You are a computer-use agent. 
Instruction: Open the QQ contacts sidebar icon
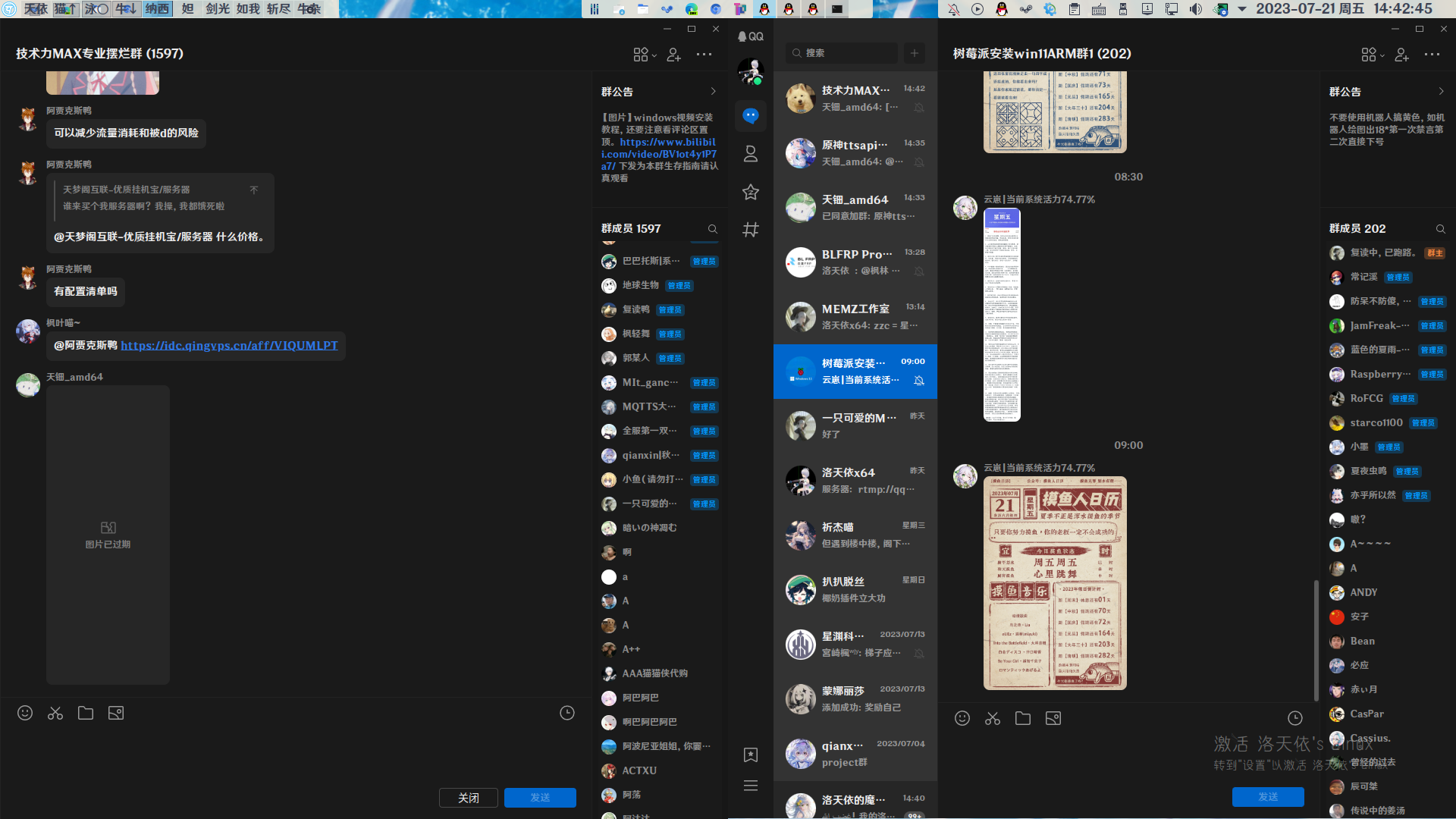[x=751, y=154]
